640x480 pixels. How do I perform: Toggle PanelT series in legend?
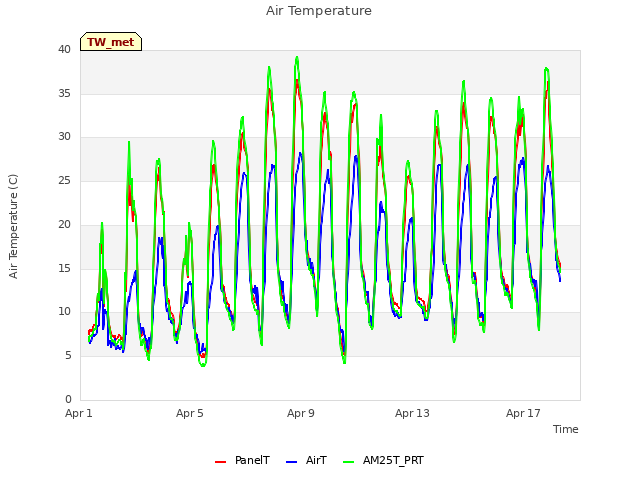pos(242,460)
